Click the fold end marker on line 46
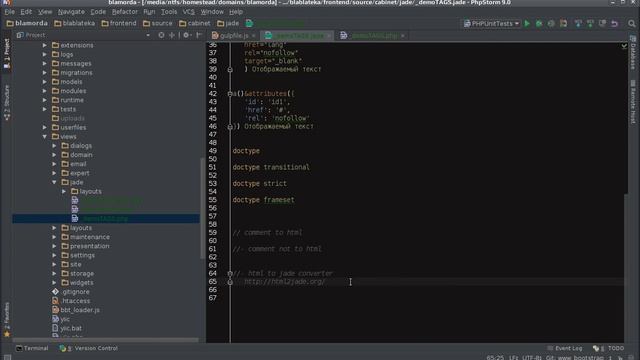The width and height of the screenshot is (640, 360). [230, 127]
